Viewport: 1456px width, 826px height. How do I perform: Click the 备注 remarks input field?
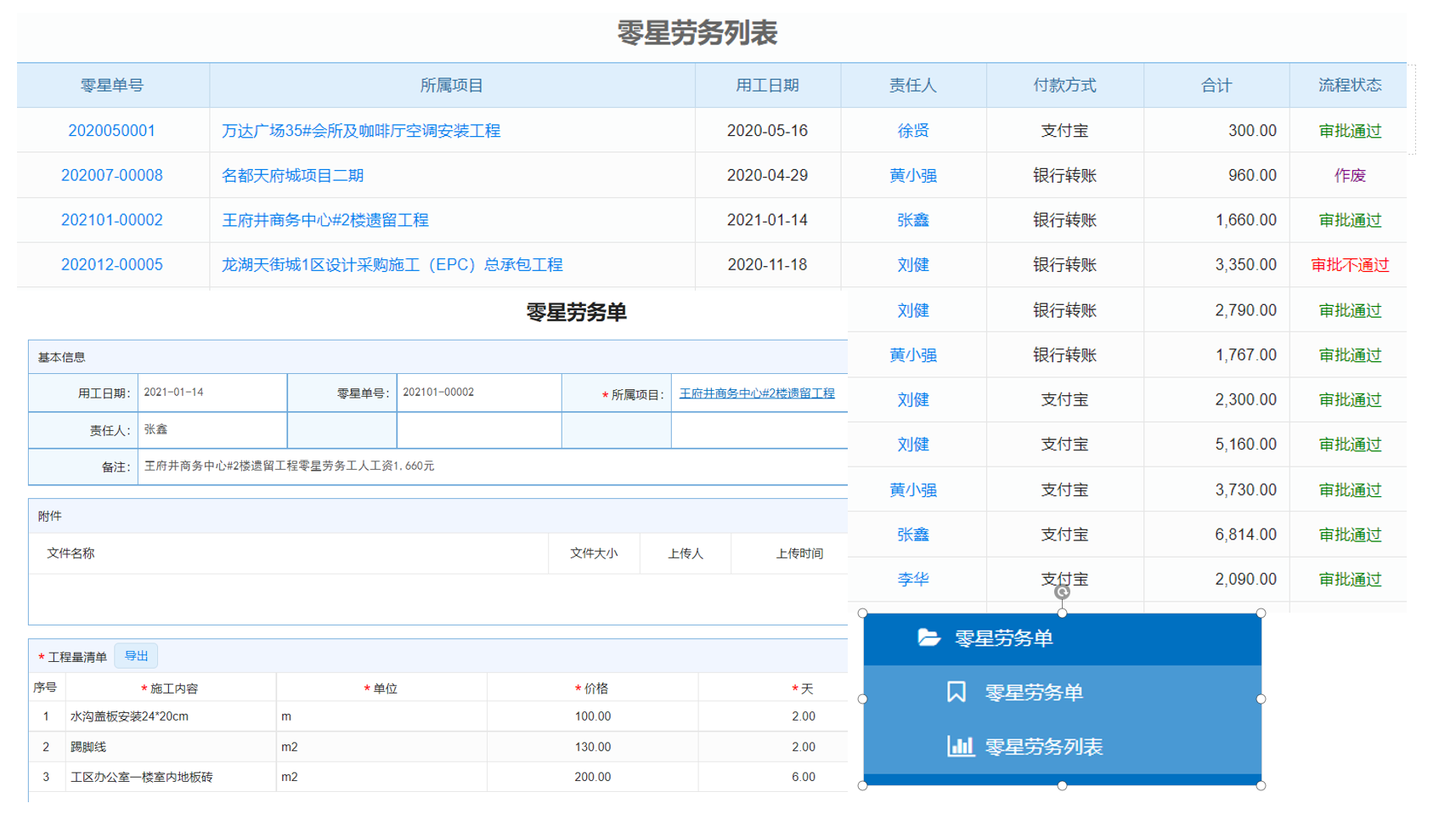pyautogui.click(x=493, y=467)
